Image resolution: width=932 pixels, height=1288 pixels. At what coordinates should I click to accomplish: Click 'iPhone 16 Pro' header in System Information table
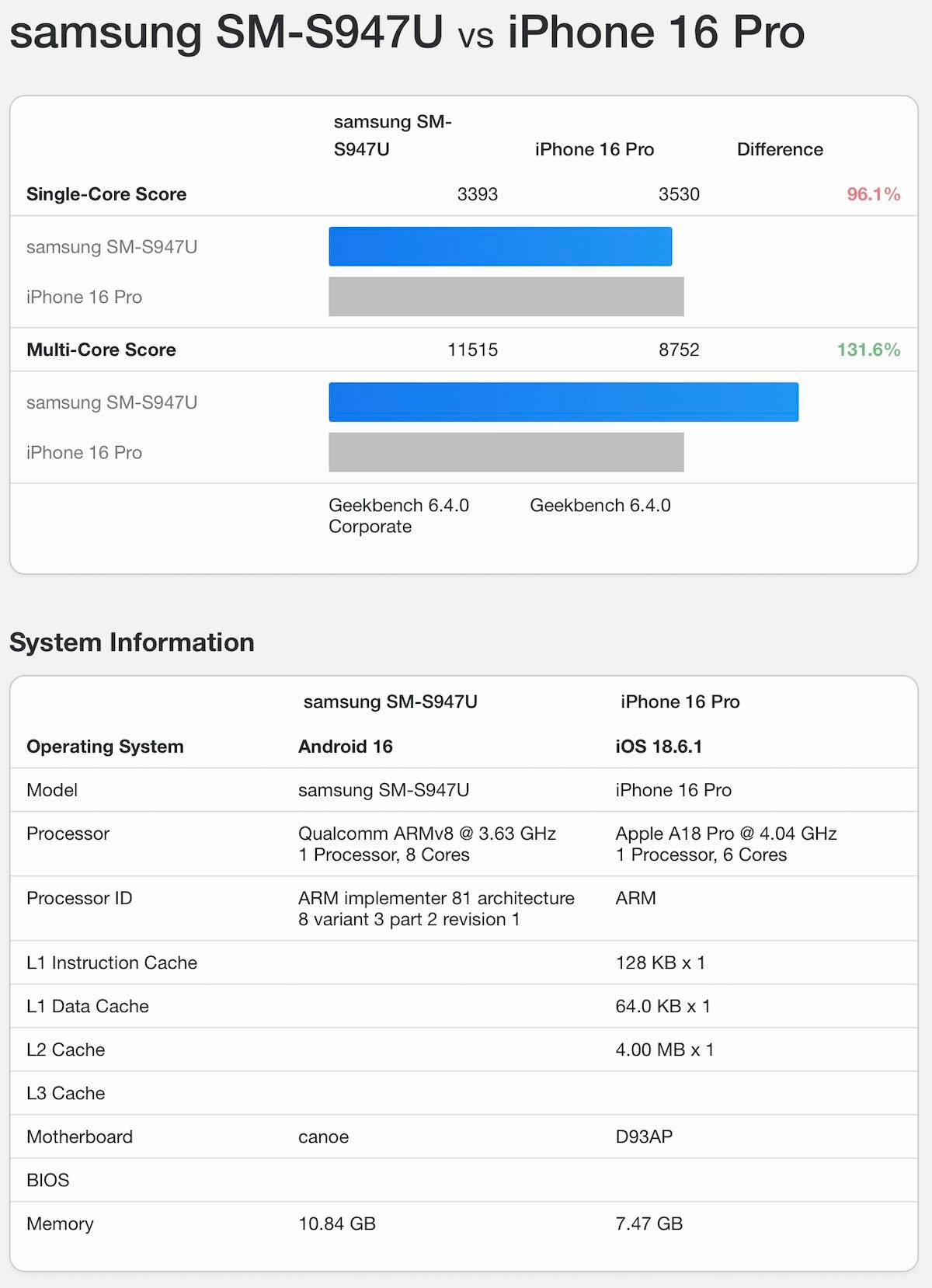pos(680,701)
